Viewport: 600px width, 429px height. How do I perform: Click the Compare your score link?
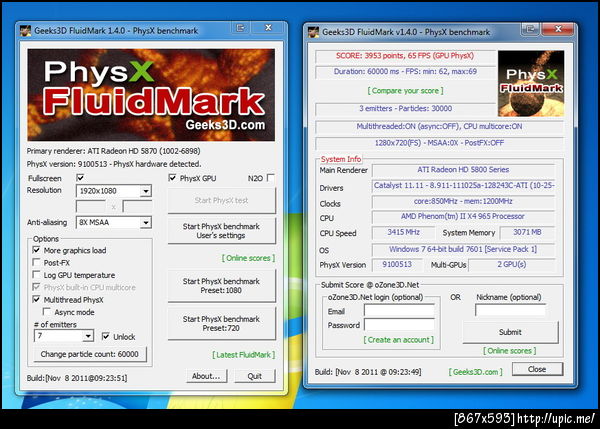[405, 91]
